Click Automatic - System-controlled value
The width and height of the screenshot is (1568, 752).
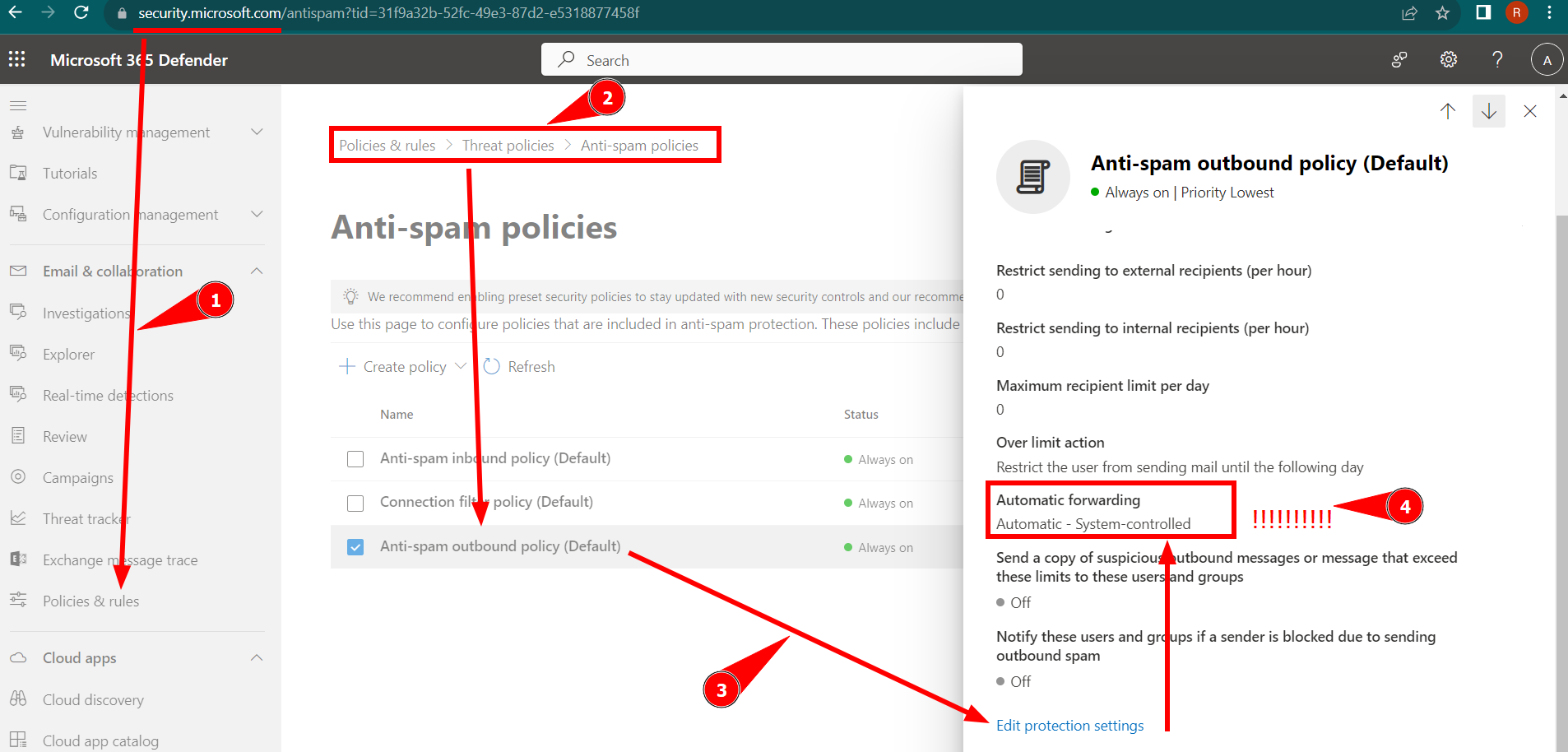pos(1093,523)
